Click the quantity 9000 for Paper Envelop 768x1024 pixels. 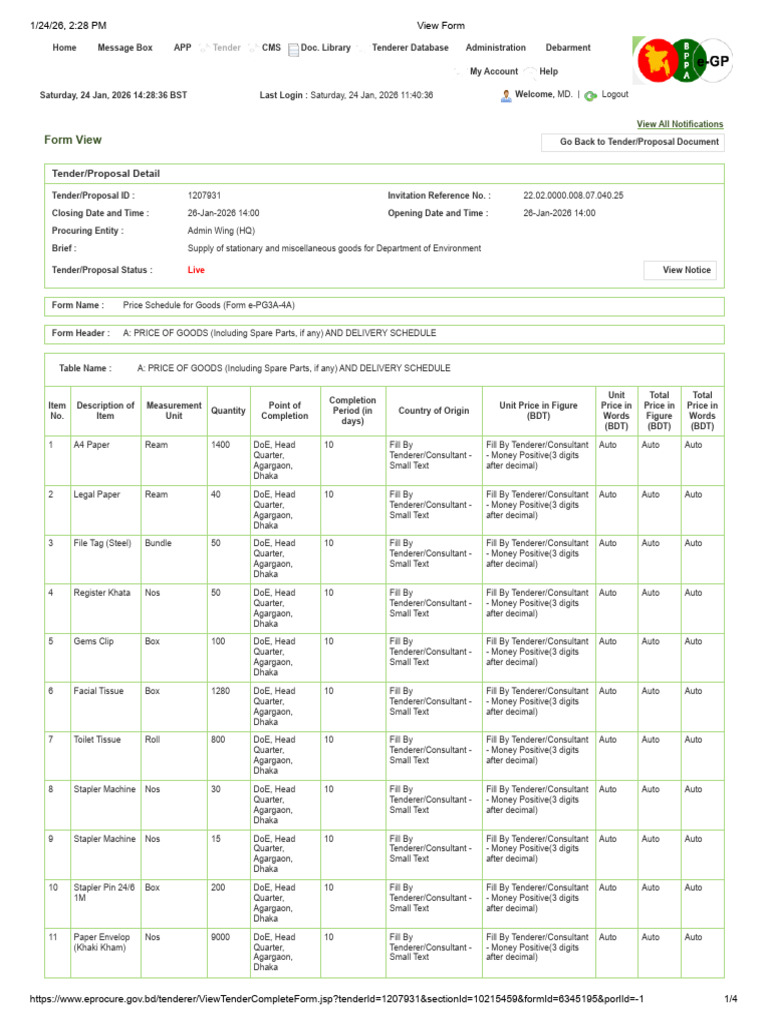(x=221, y=937)
